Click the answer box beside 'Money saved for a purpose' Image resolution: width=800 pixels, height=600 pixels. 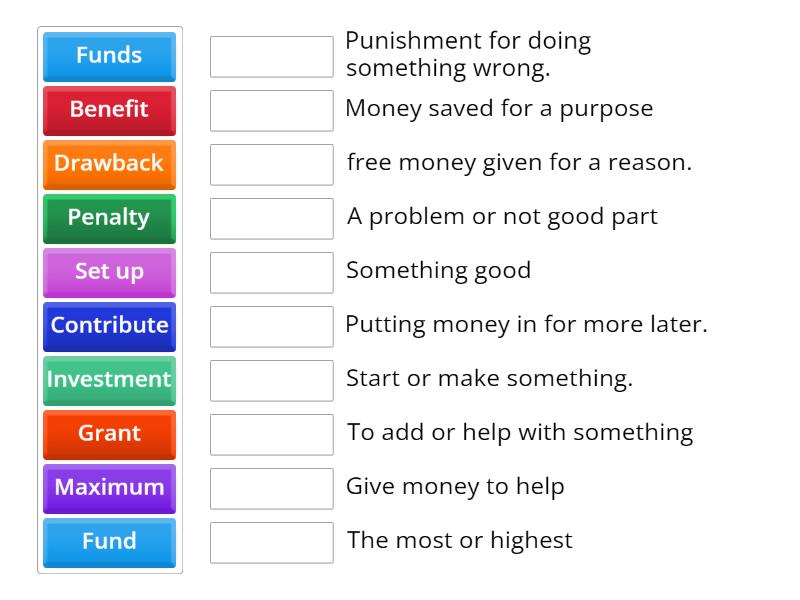click(x=271, y=110)
